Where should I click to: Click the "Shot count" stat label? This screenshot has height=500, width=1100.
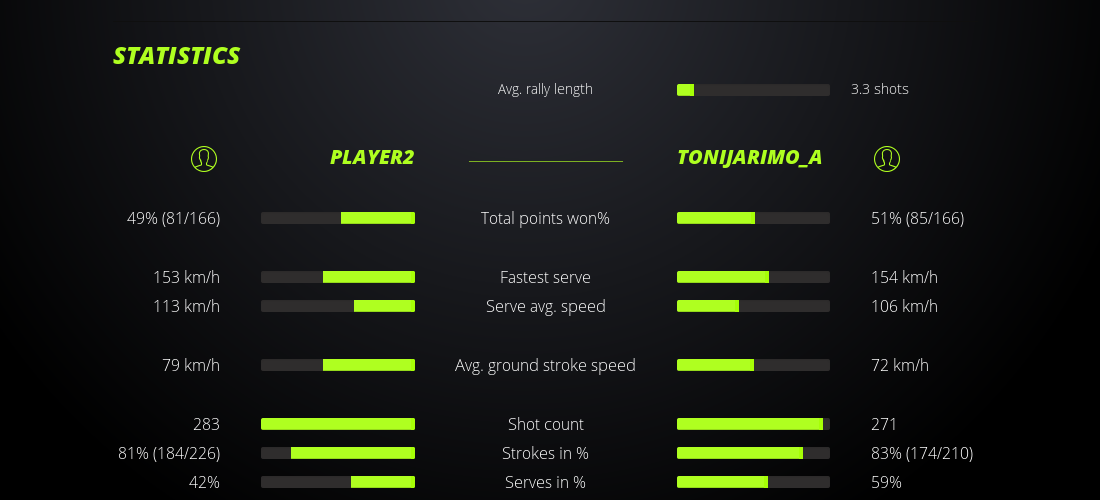tap(545, 424)
